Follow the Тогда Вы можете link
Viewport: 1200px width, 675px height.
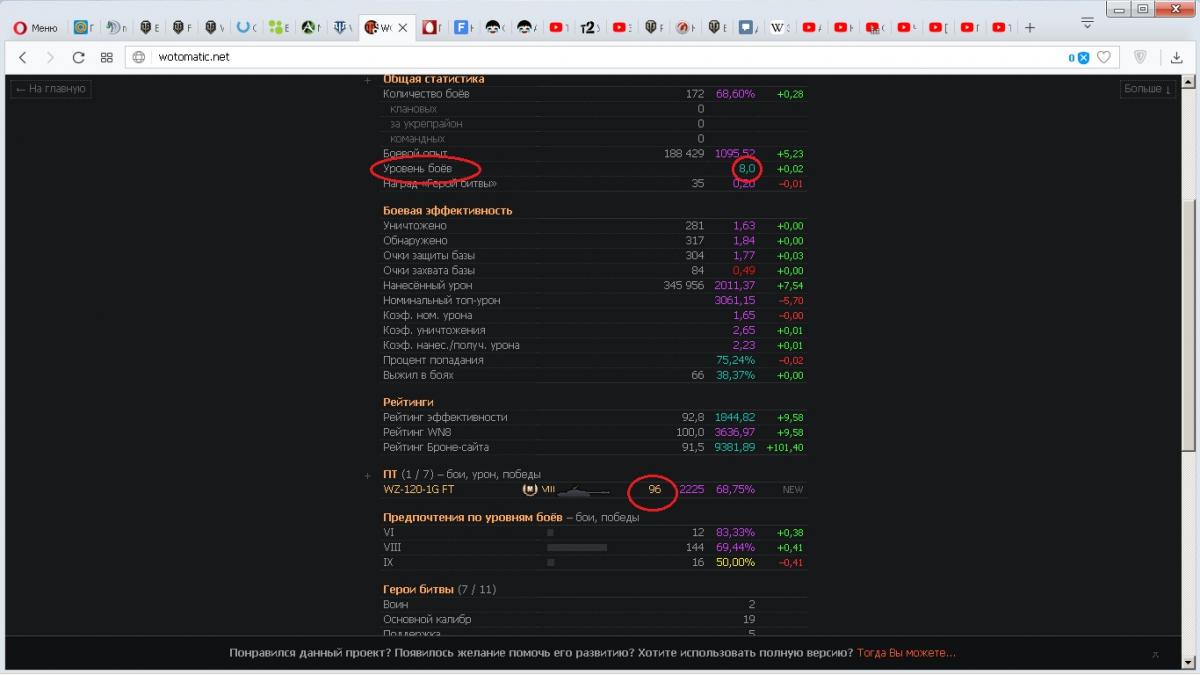[906, 653]
